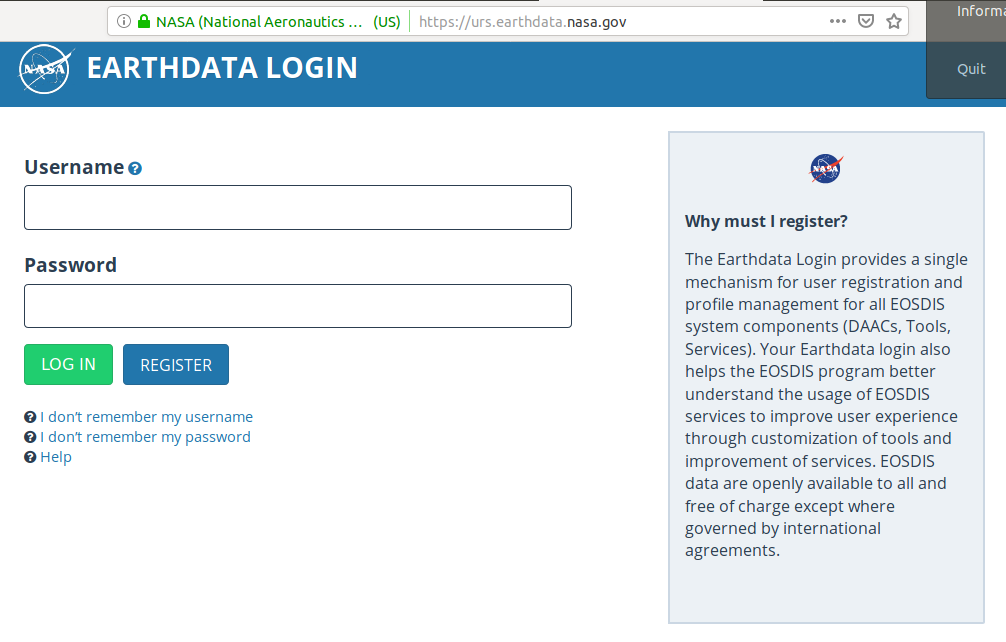Click the question mark beside username recovery link
Screen dimensions: 1006x642
[29, 416]
